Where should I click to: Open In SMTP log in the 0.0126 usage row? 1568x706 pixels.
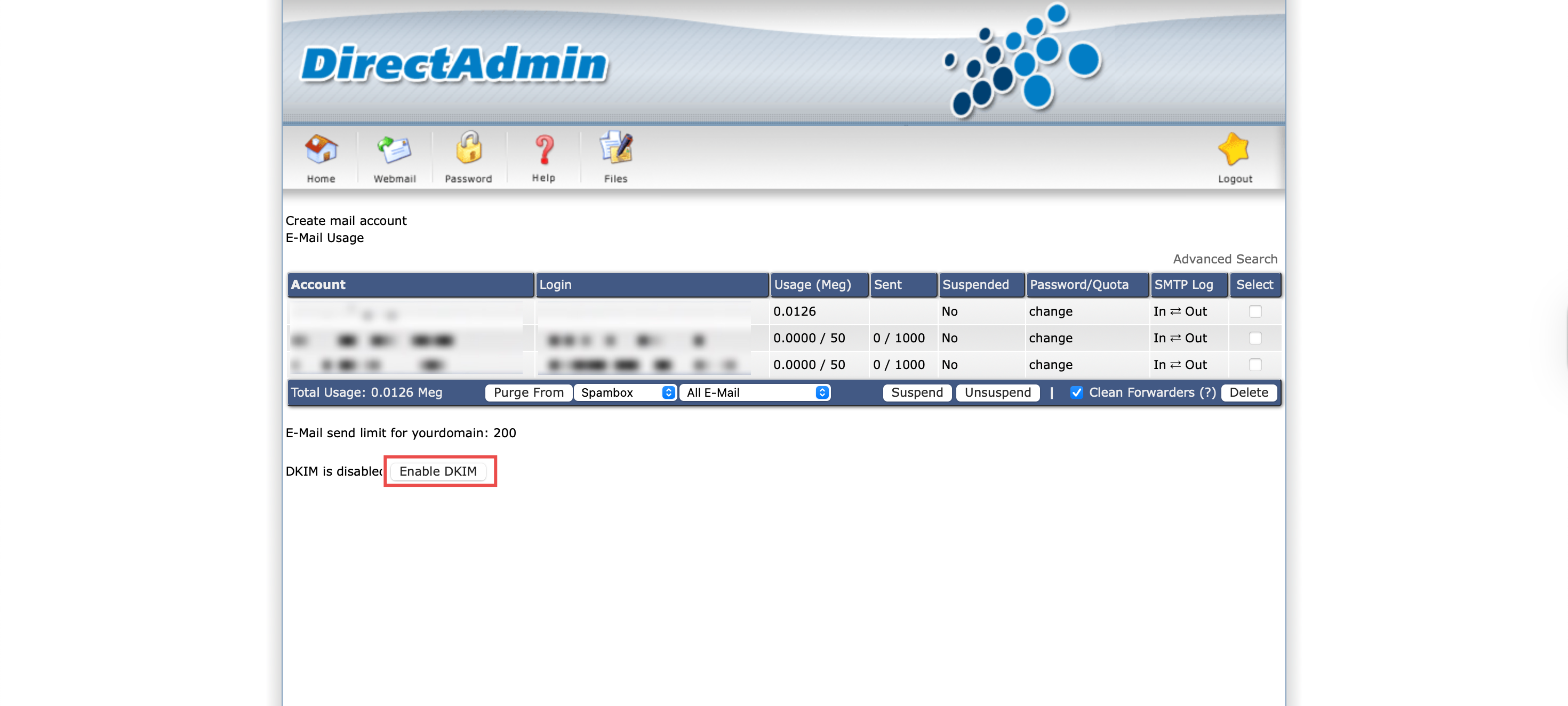click(1159, 311)
